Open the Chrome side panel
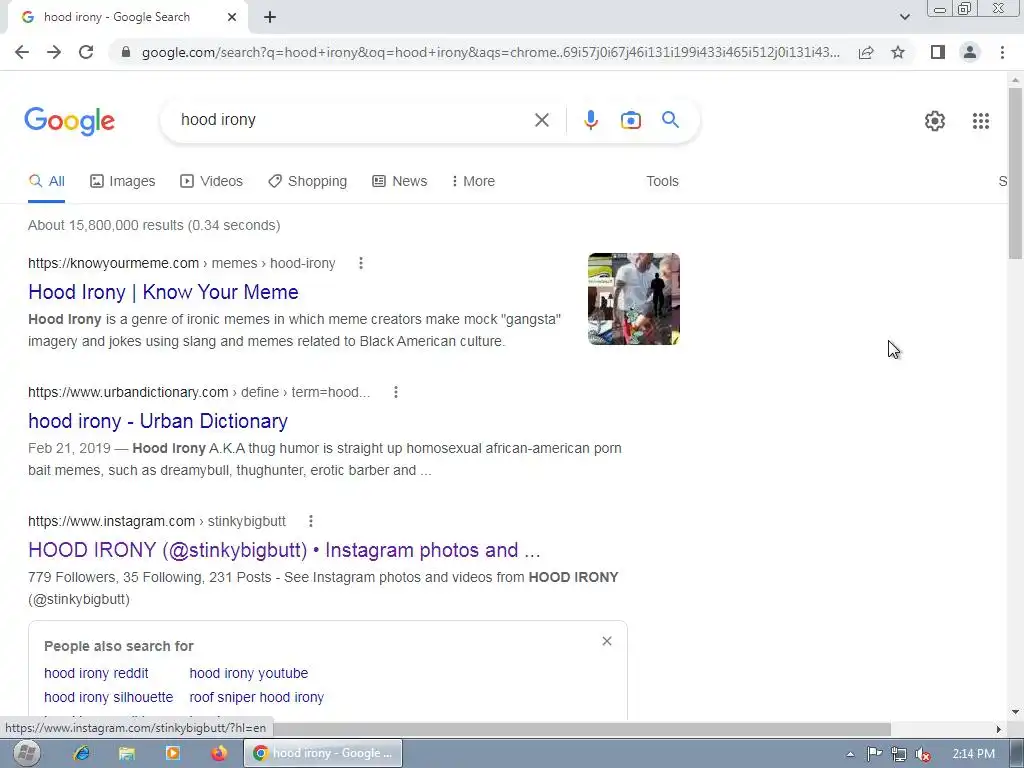The height and width of the screenshot is (768, 1024). pos(938,52)
